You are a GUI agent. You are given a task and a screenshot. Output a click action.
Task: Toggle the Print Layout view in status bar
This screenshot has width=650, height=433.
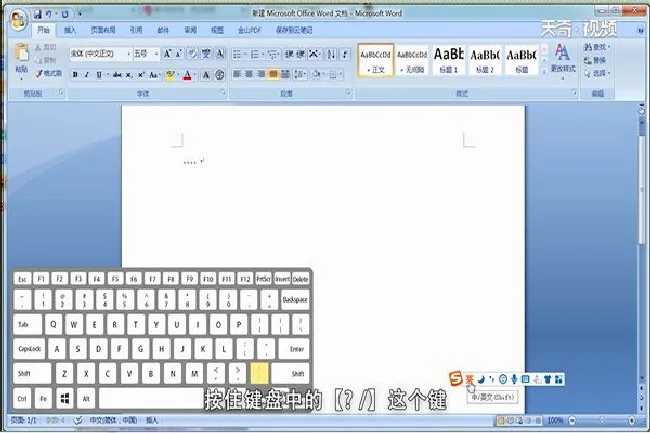501,421
